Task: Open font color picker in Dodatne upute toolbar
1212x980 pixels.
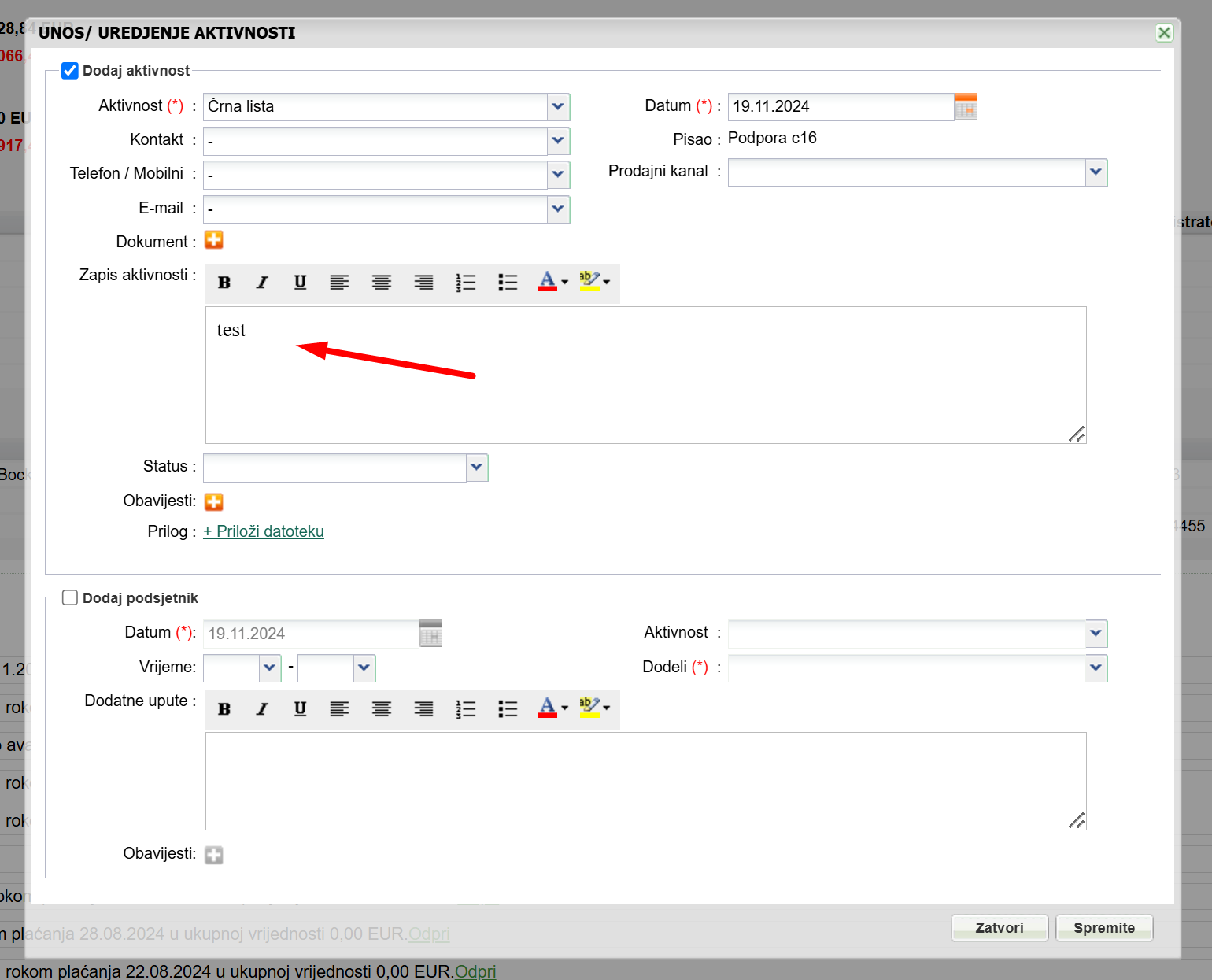Action: pyautogui.click(x=552, y=708)
